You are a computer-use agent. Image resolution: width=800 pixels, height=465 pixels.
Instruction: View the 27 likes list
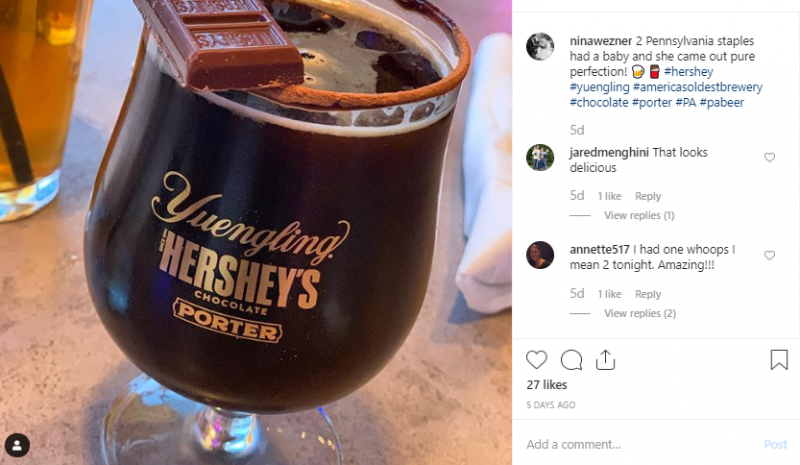(547, 384)
